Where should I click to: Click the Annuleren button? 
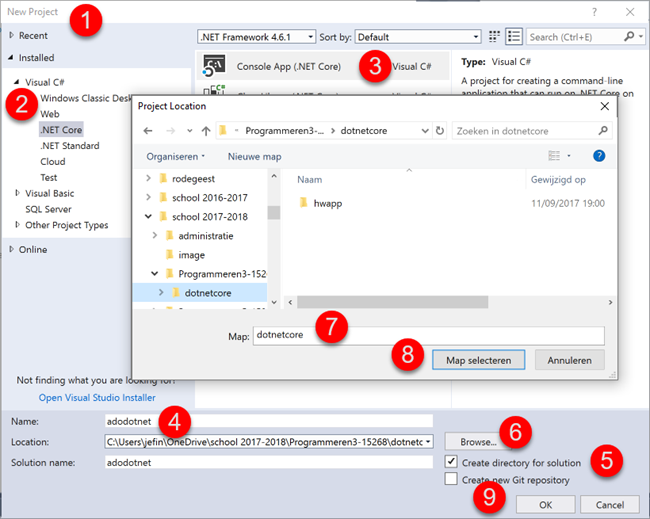point(569,360)
